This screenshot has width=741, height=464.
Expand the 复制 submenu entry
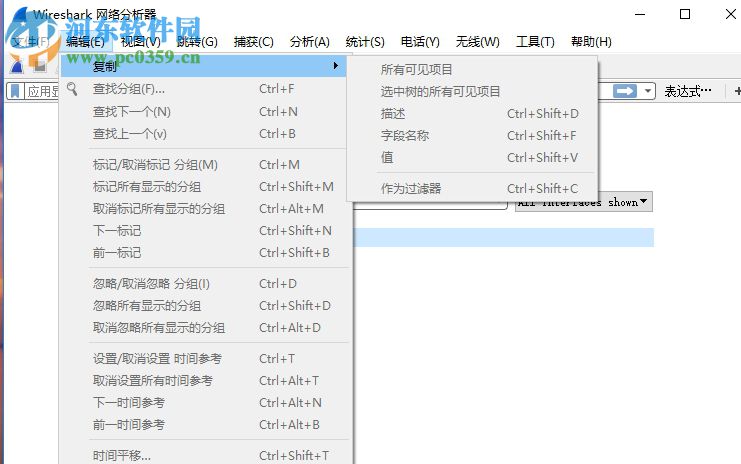pyautogui.click(x=204, y=66)
